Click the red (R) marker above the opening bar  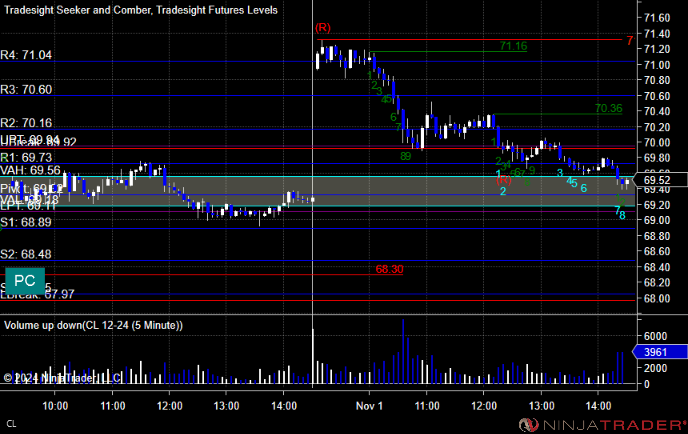pyautogui.click(x=322, y=28)
